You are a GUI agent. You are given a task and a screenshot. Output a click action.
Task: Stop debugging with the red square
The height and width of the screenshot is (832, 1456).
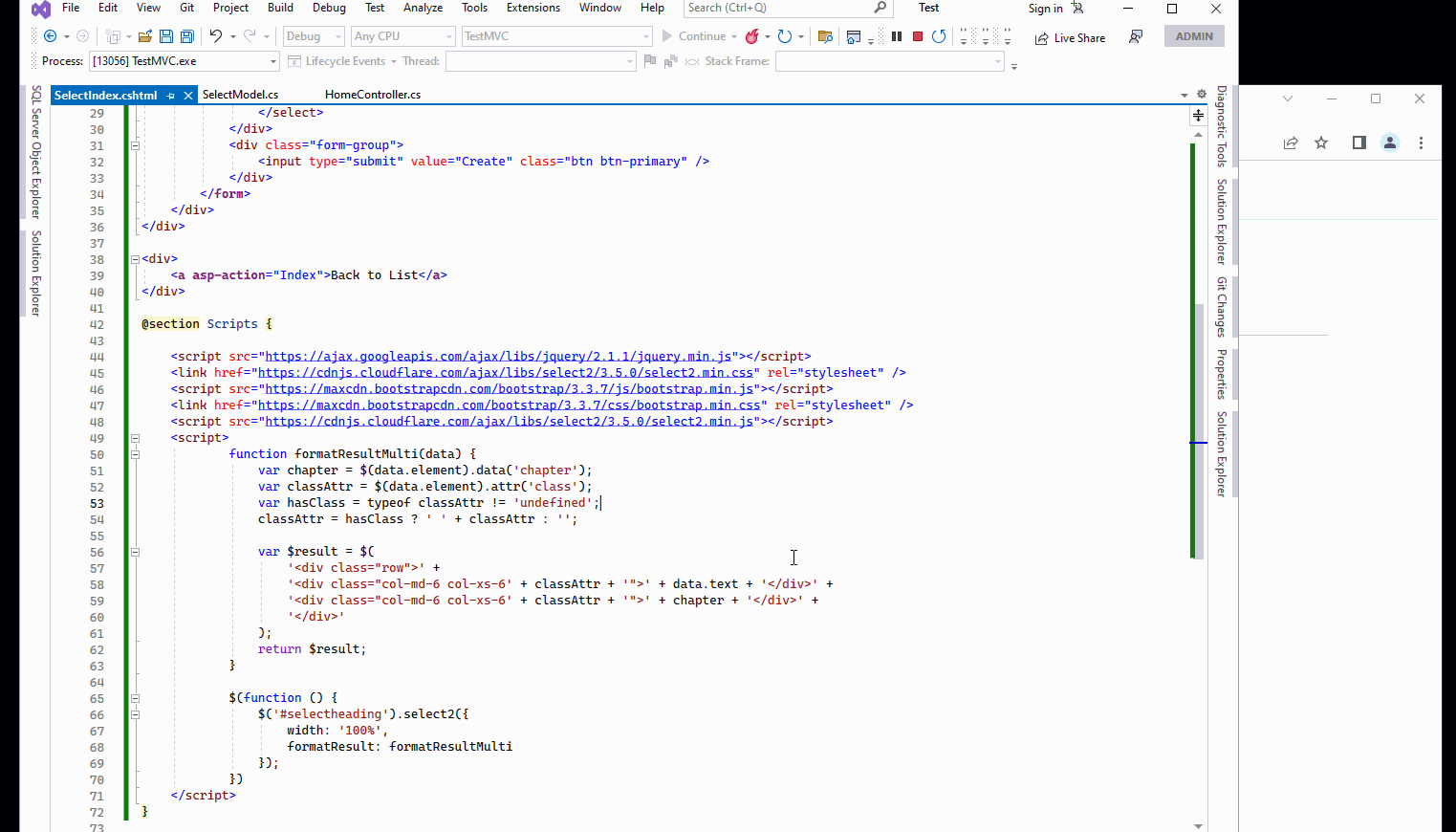(918, 36)
